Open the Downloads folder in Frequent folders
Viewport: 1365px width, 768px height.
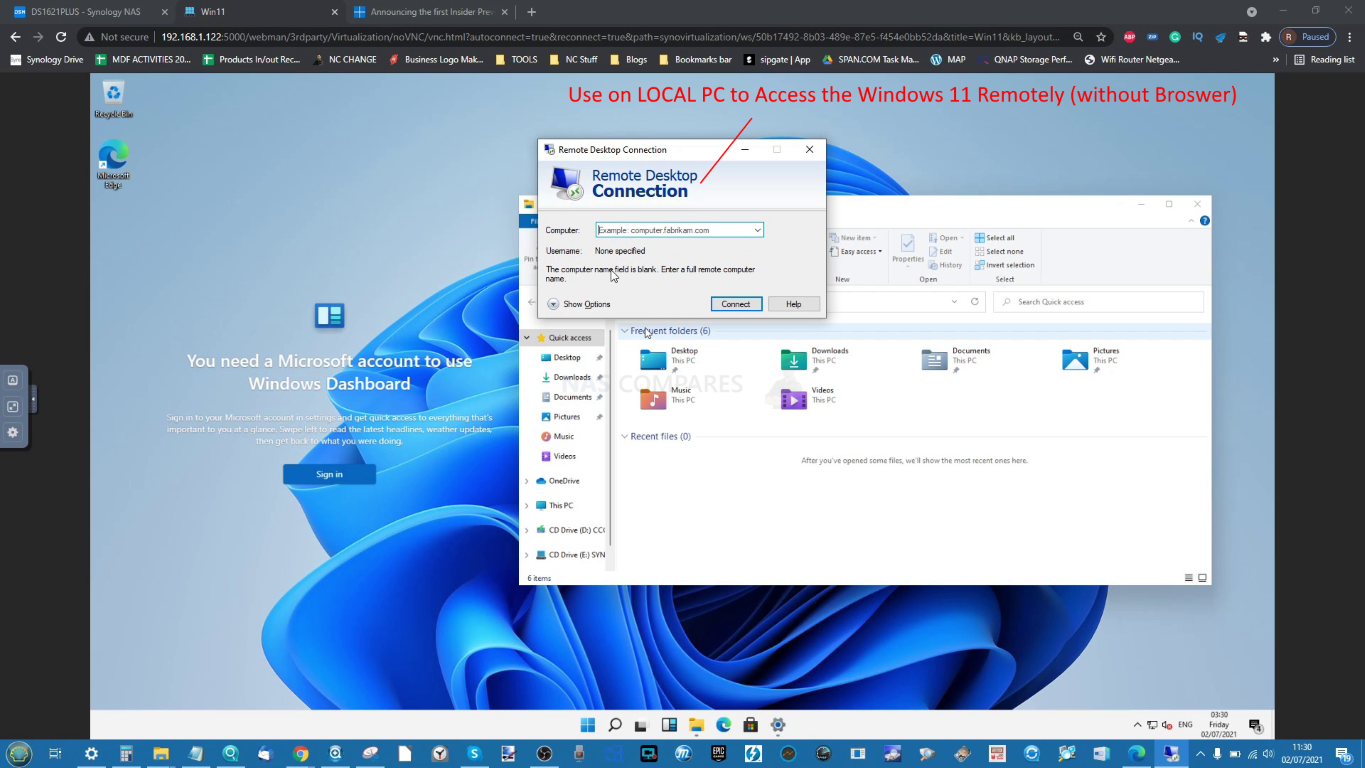[815, 359]
